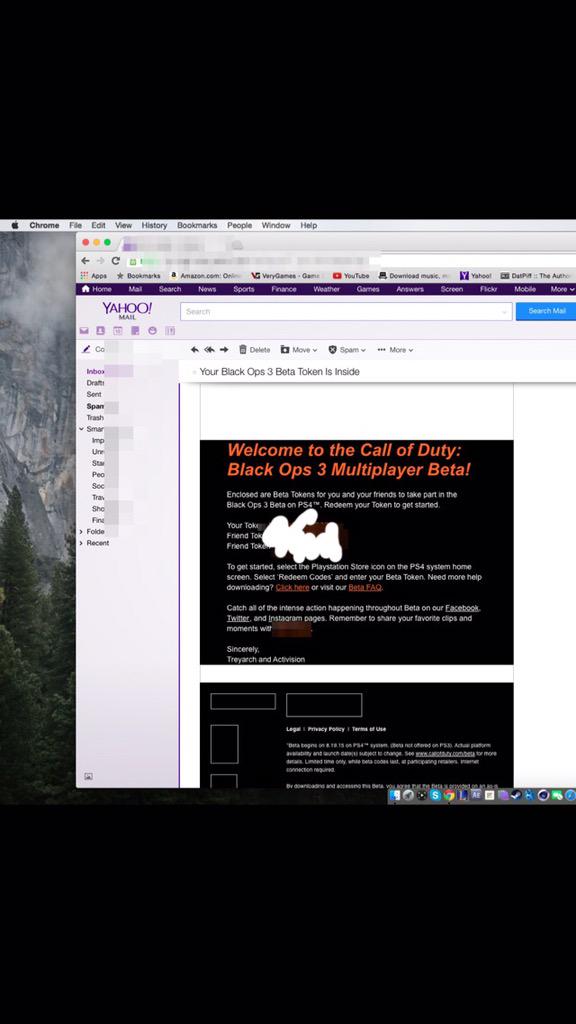The height and width of the screenshot is (1024, 576).
Task: Click the Search Mail button
Action: coord(546,312)
